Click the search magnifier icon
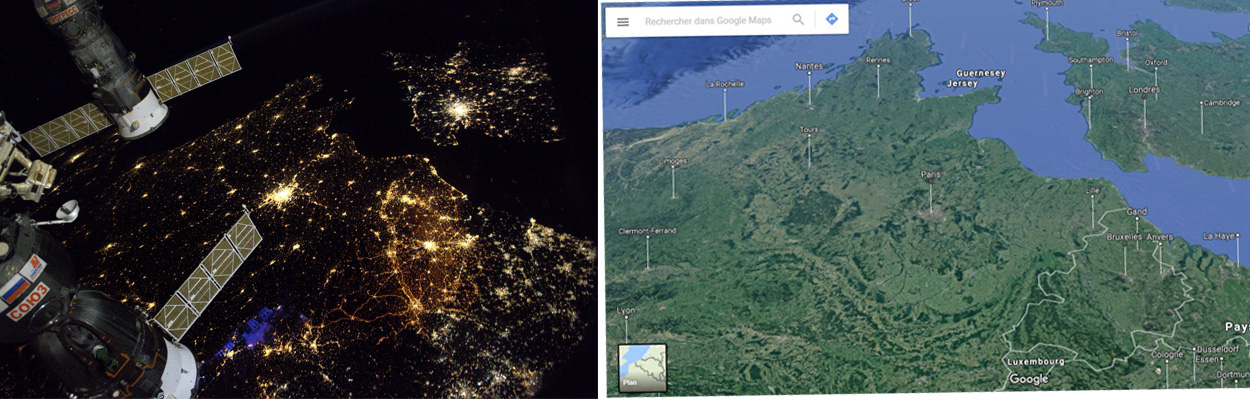The height and width of the screenshot is (400, 1250). tap(798, 20)
